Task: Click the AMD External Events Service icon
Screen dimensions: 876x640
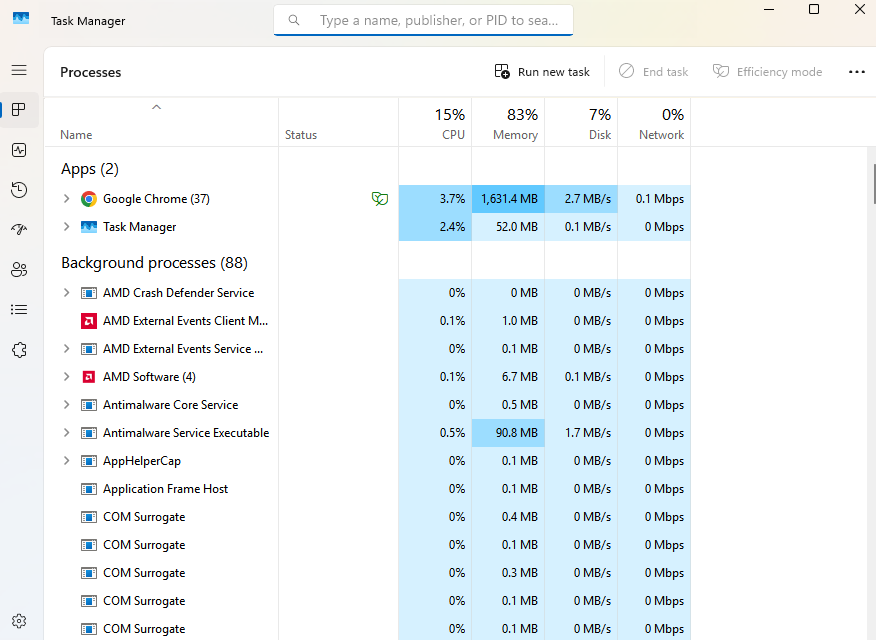Action: point(89,349)
